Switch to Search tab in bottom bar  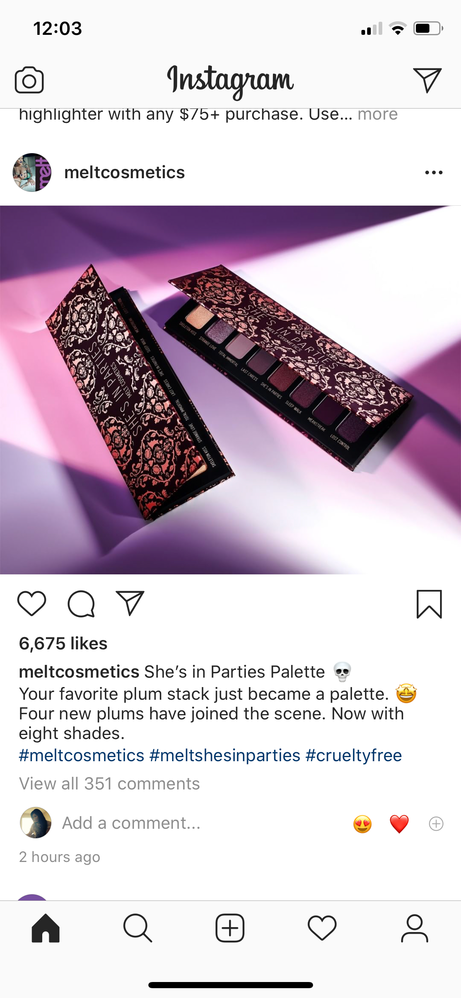pos(138,929)
